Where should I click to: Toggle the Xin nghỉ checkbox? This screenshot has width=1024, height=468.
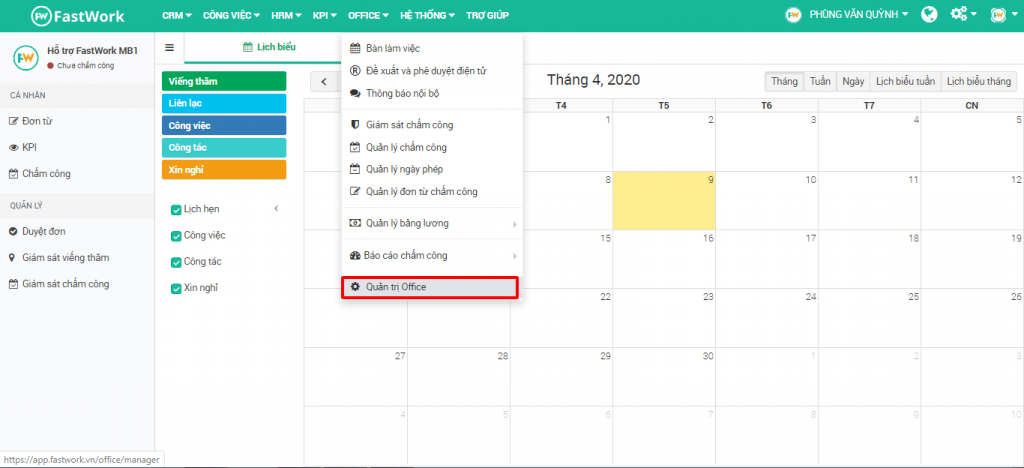(x=176, y=288)
